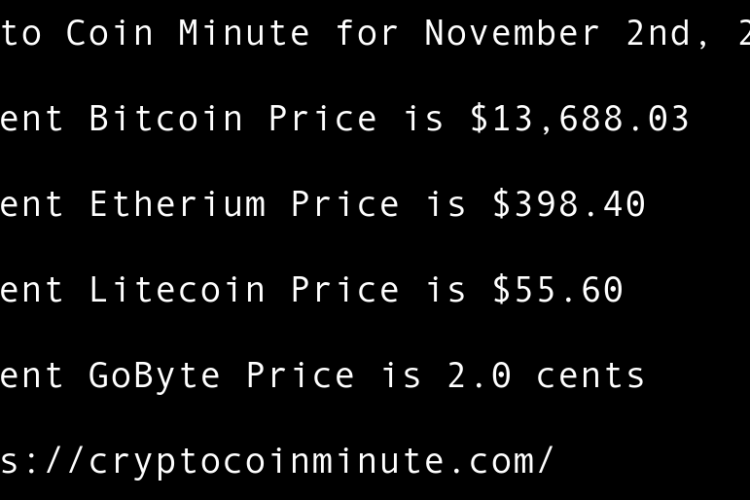Viewport: 750px width, 500px height.
Task: Click the $55.60 price value
Action: point(558,290)
